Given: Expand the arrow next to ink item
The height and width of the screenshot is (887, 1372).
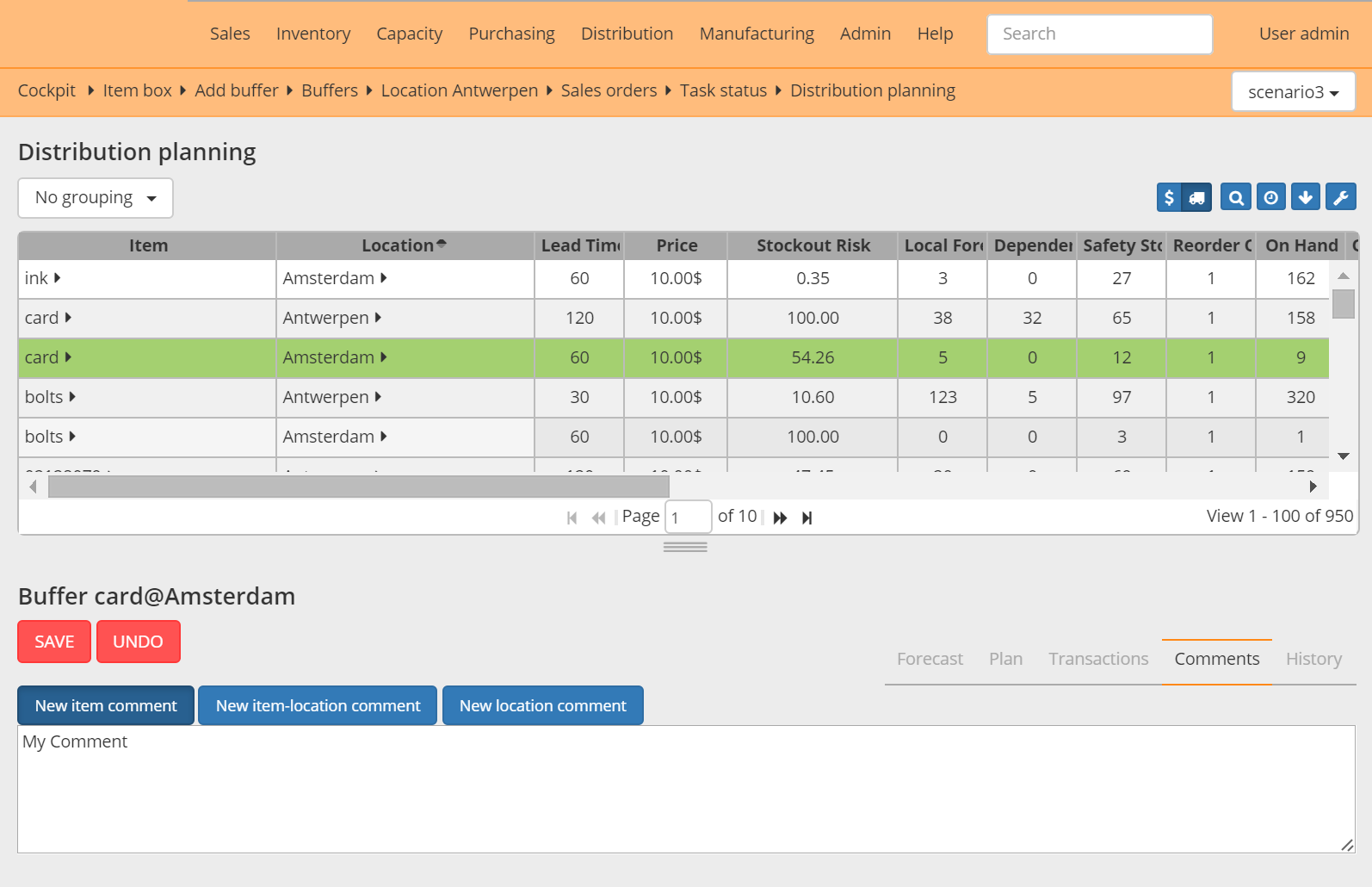Looking at the screenshot, I should pyautogui.click(x=57, y=278).
